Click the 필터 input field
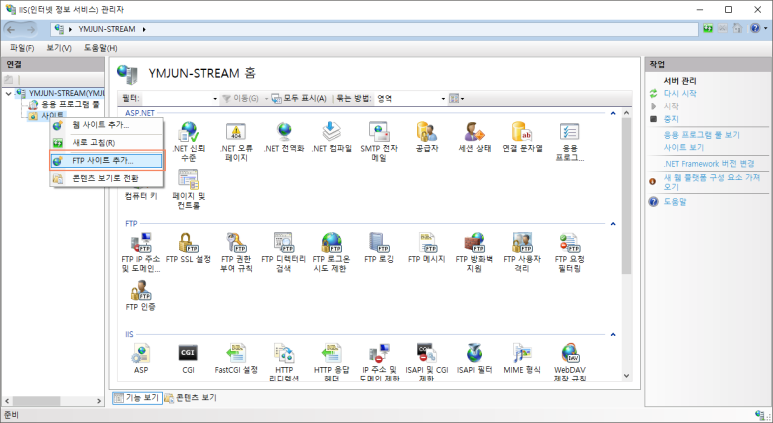This screenshot has height=423, width=773. (177, 99)
